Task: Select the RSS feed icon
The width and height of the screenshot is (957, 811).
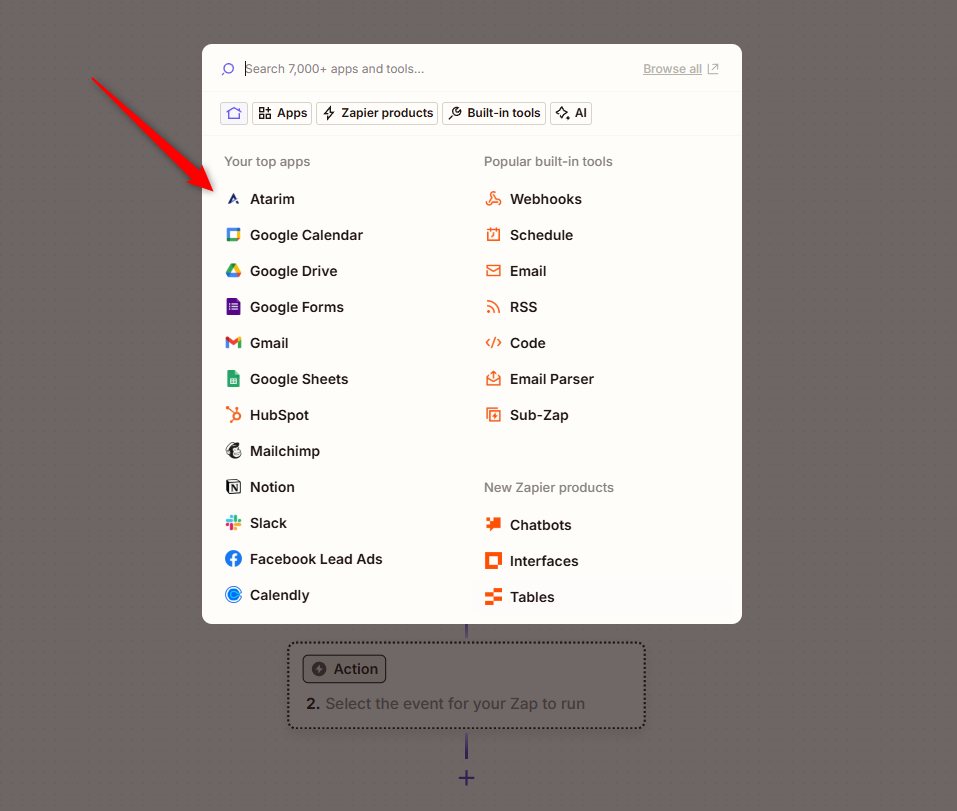Action: click(x=493, y=307)
